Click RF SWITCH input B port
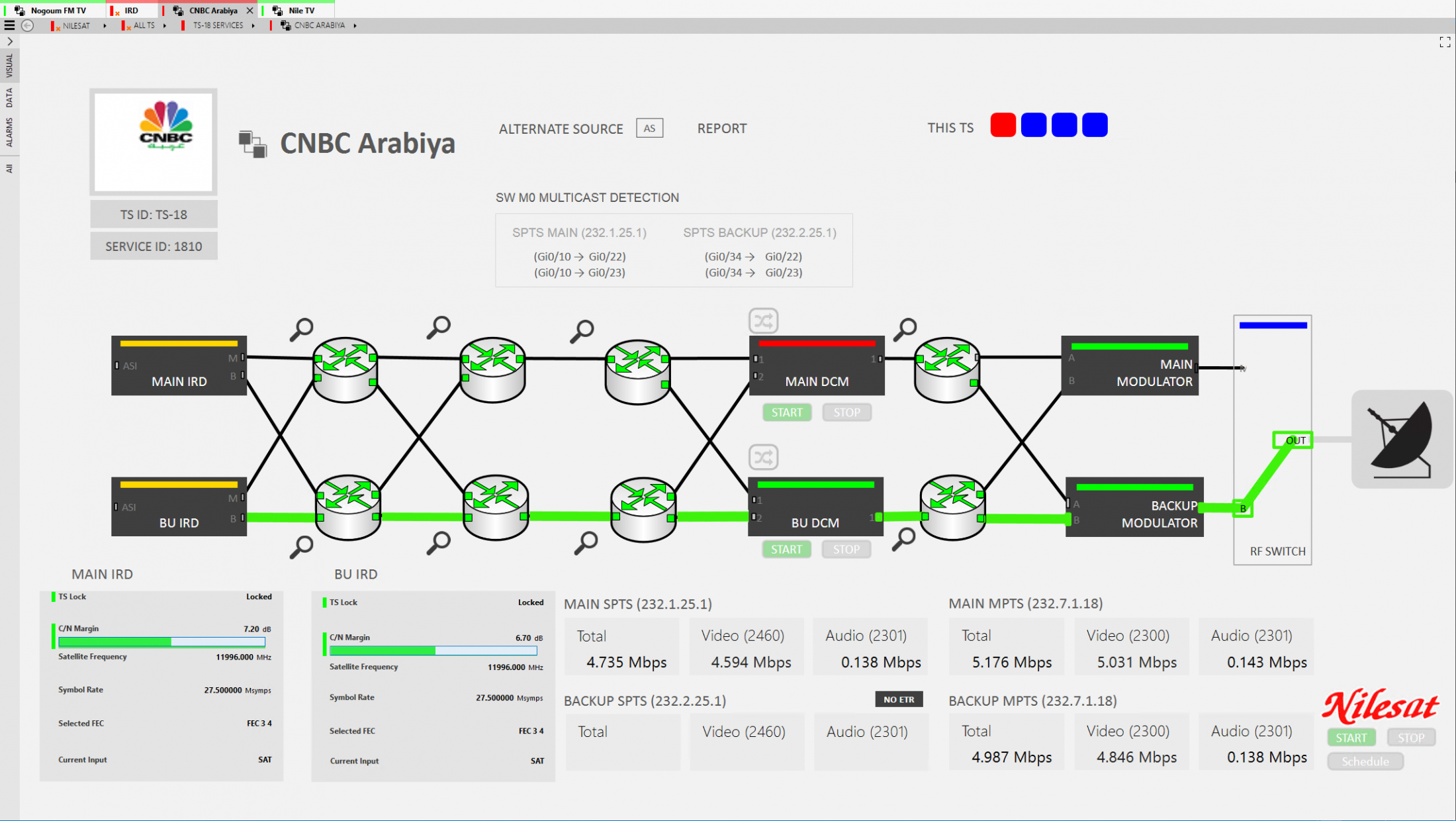Viewport: 1456px width, 821px height. (1243, 508)
